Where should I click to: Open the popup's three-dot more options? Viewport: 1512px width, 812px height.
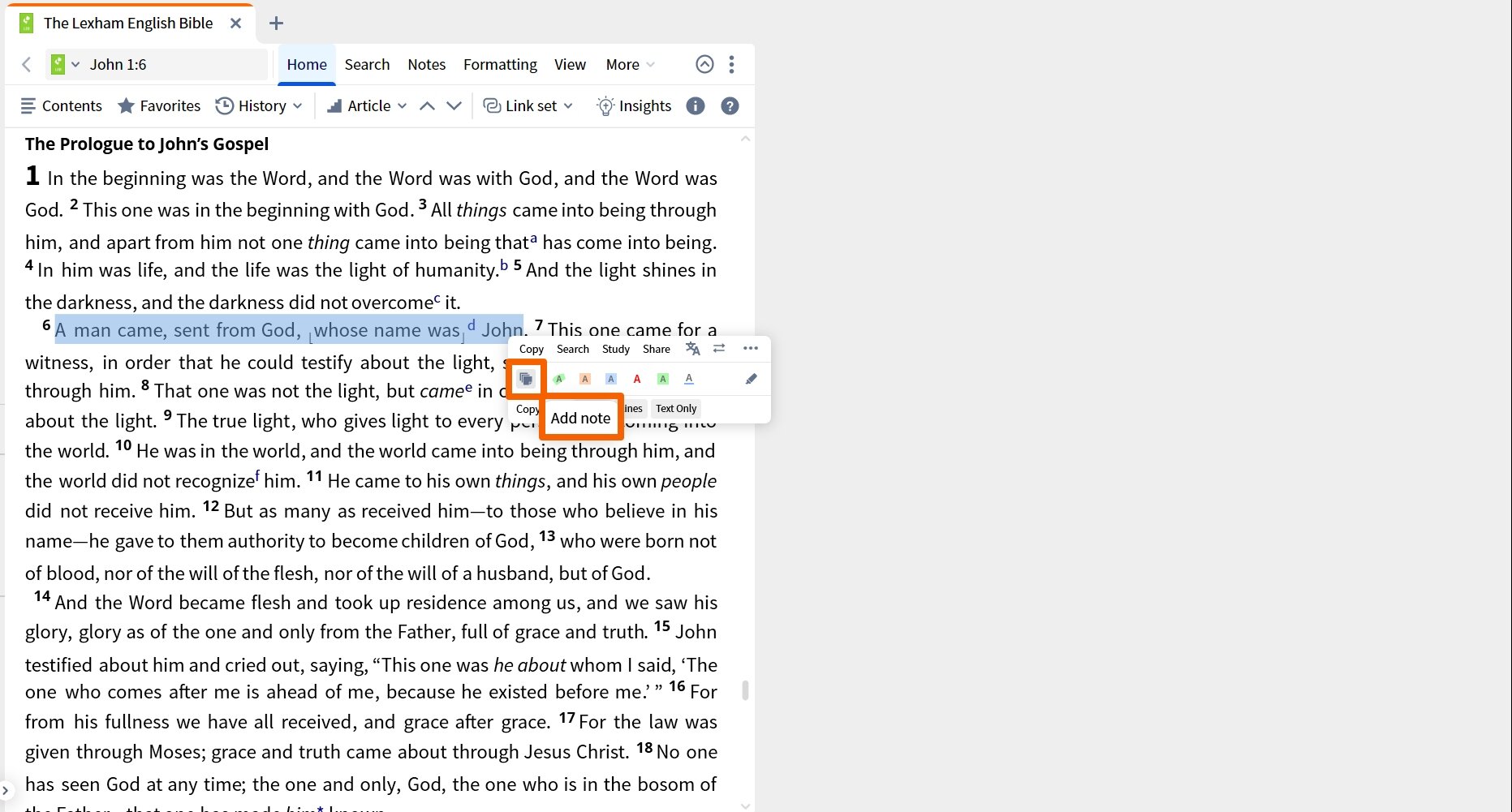pos(751,348)
